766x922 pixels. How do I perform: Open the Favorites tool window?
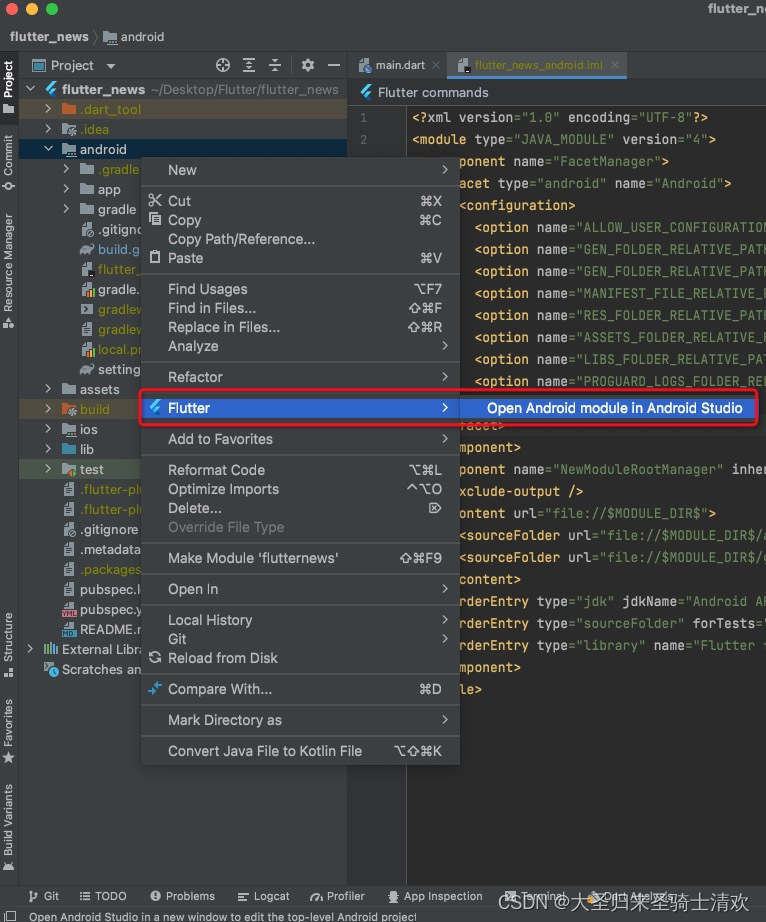[8, 730]
